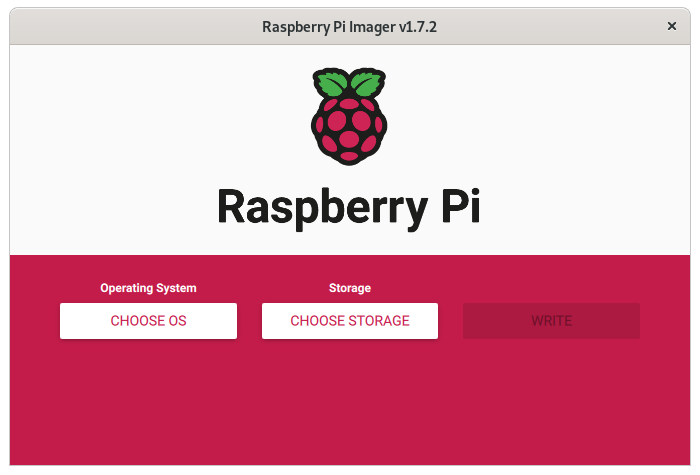Click the 'Operating System' label
Image resolution: width=700 pixels, height=475 pixels.
148,288
